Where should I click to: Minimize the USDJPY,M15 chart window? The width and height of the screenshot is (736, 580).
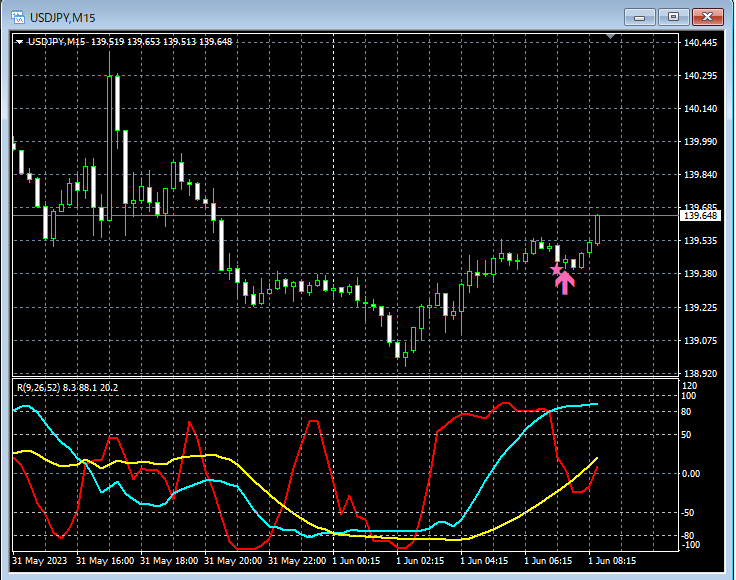coord(639,17)
